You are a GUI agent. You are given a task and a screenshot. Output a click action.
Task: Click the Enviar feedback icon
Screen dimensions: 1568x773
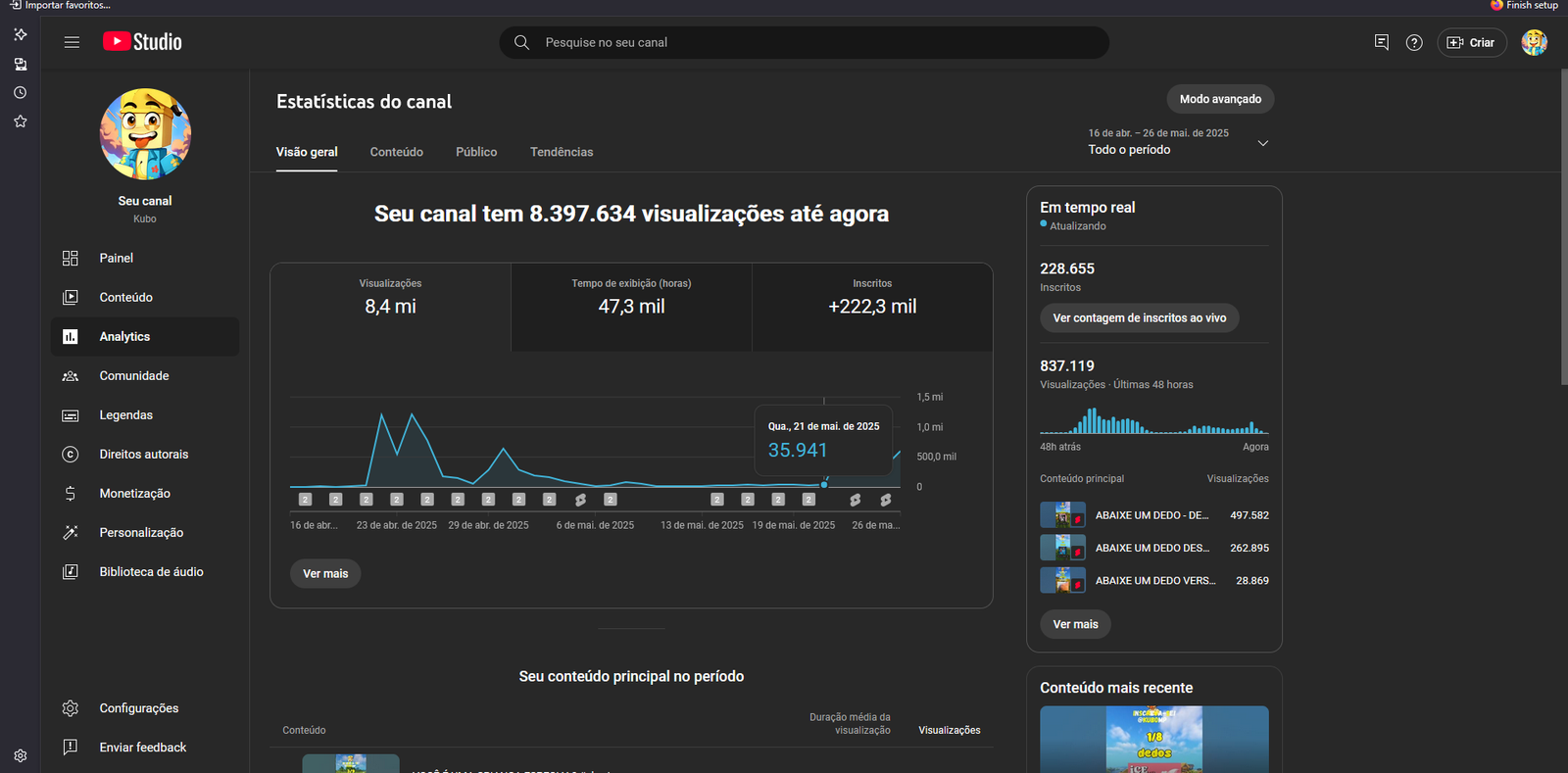click(71, 747)
